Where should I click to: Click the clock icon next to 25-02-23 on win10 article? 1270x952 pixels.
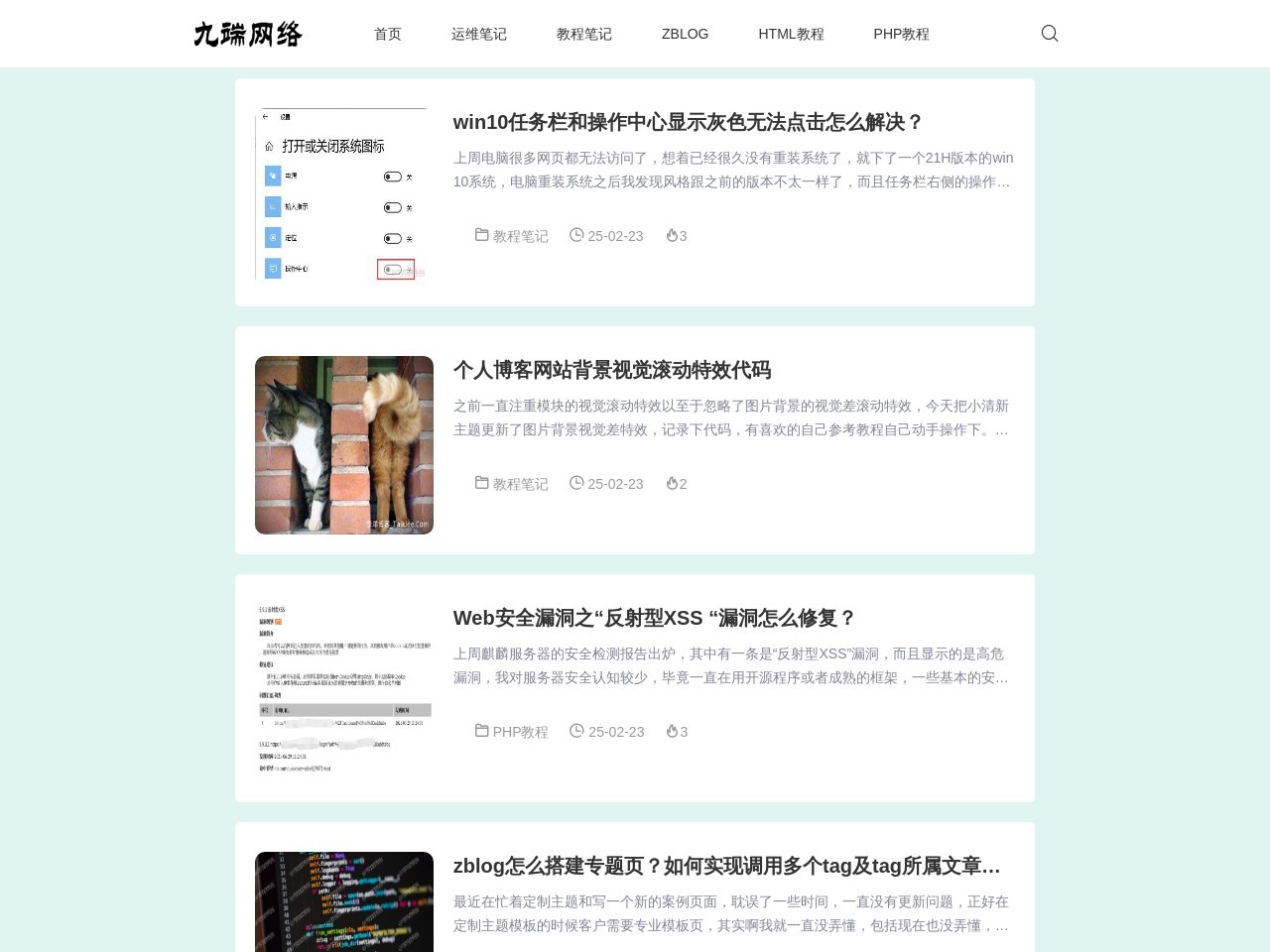point(576,235)
